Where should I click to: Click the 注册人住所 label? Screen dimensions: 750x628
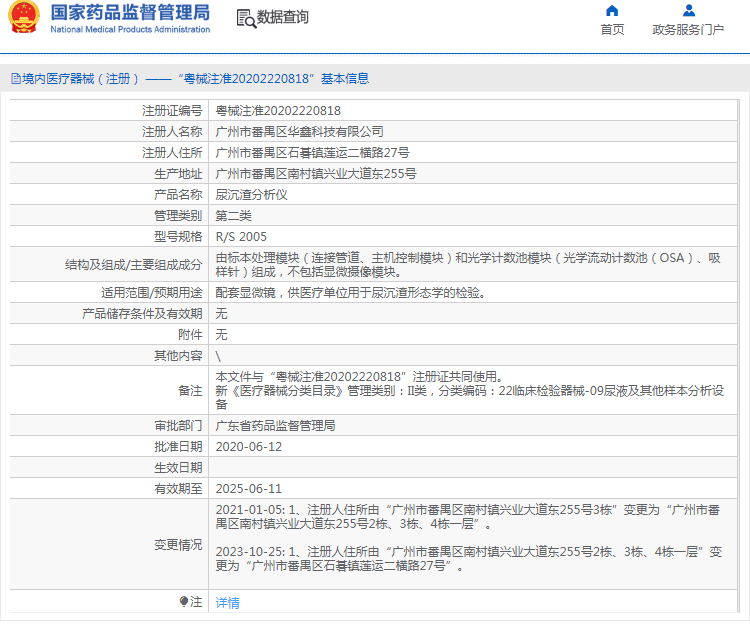(x=172, y=153)
